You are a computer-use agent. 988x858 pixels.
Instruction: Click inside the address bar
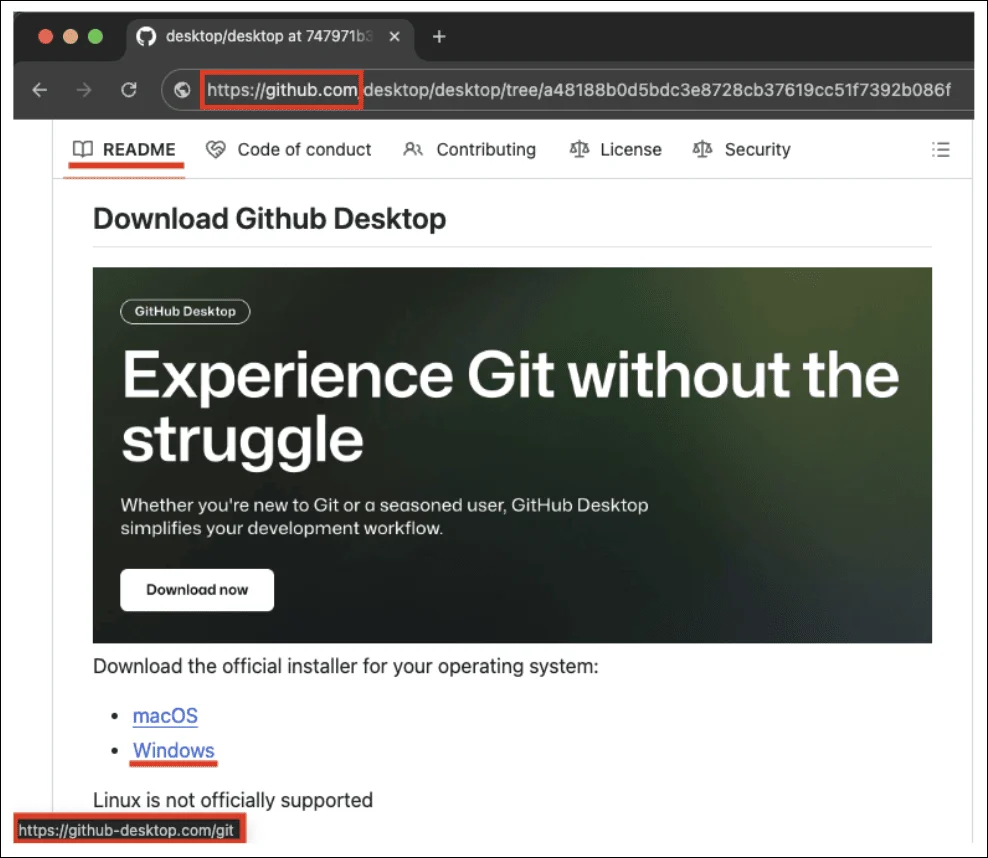(x=500, y=89)
